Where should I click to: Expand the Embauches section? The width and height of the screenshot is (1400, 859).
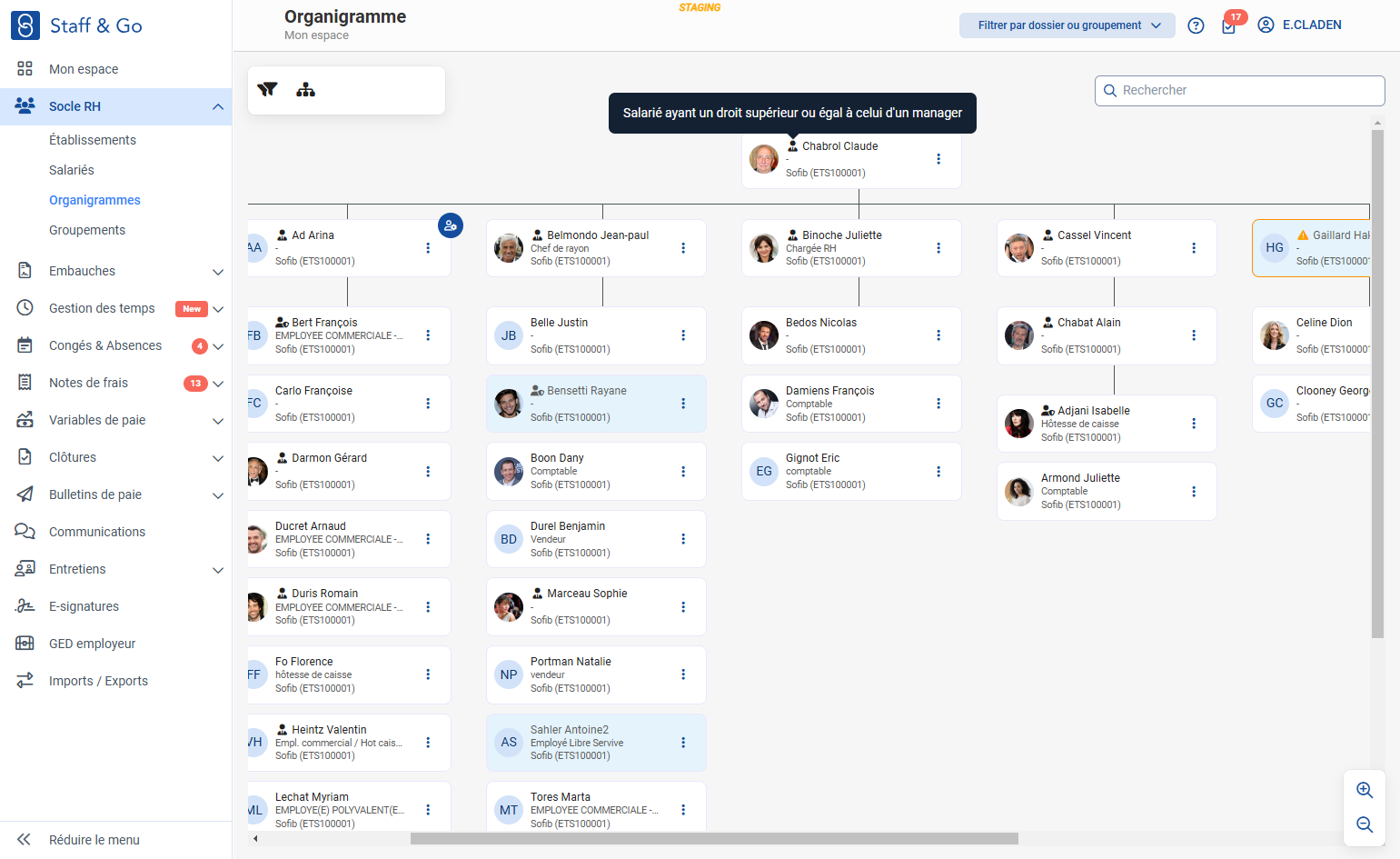coord(218,272)
